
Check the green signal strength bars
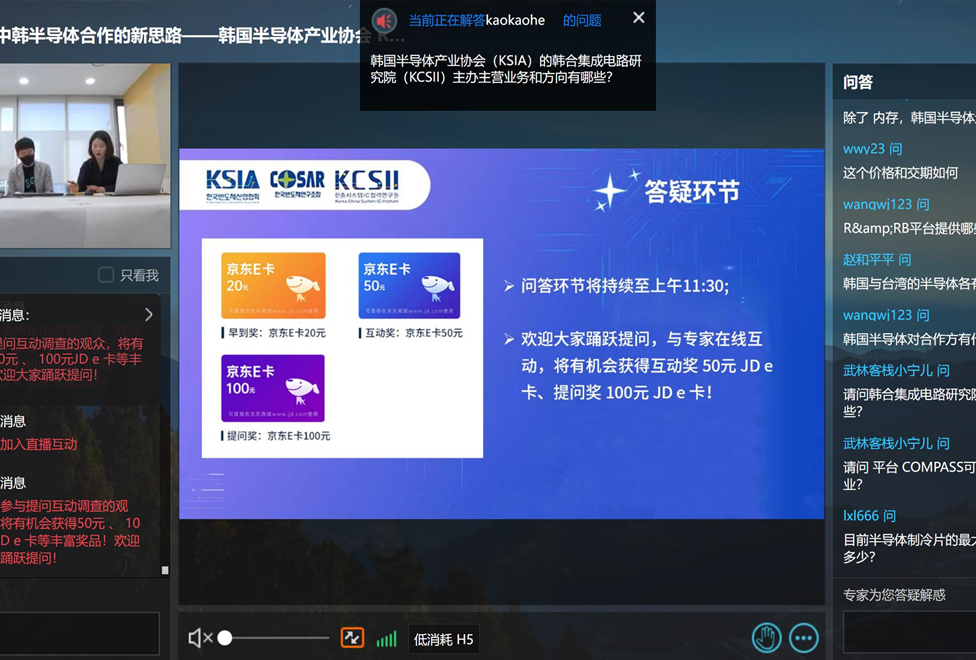coord(387,639)
